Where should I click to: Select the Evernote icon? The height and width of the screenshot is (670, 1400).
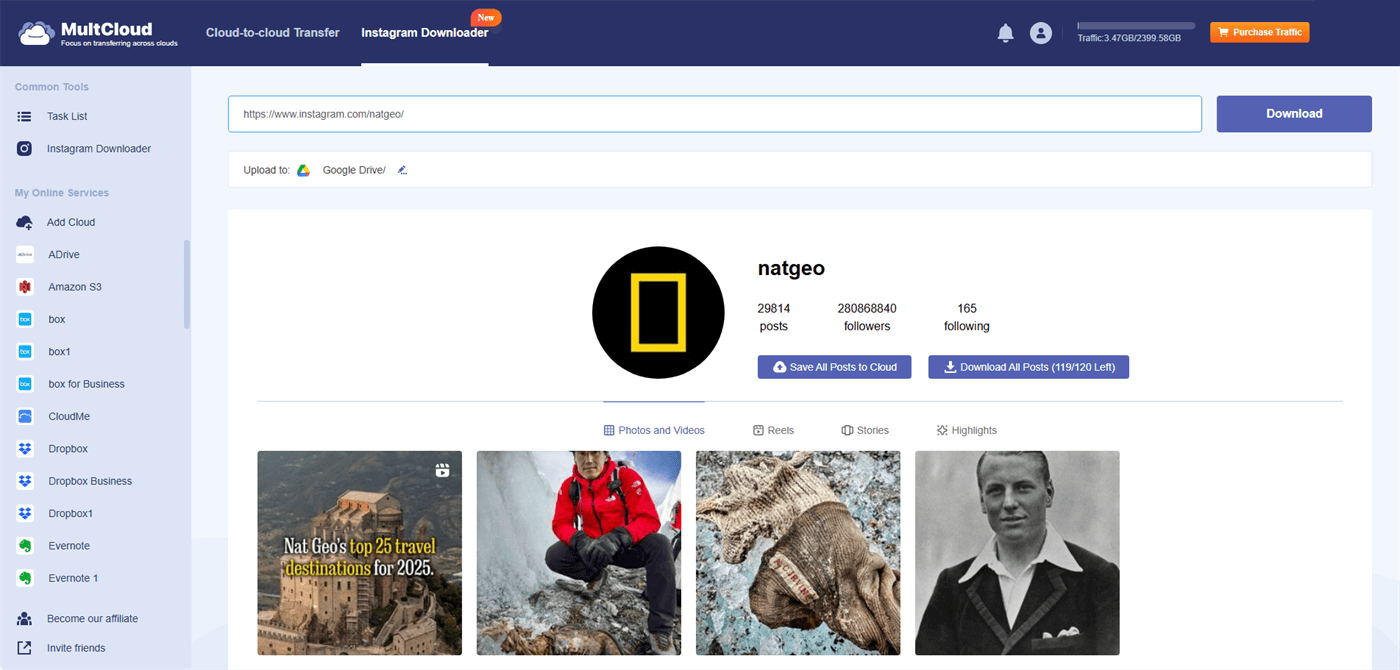pyautogui.click(x=25, y=546)
